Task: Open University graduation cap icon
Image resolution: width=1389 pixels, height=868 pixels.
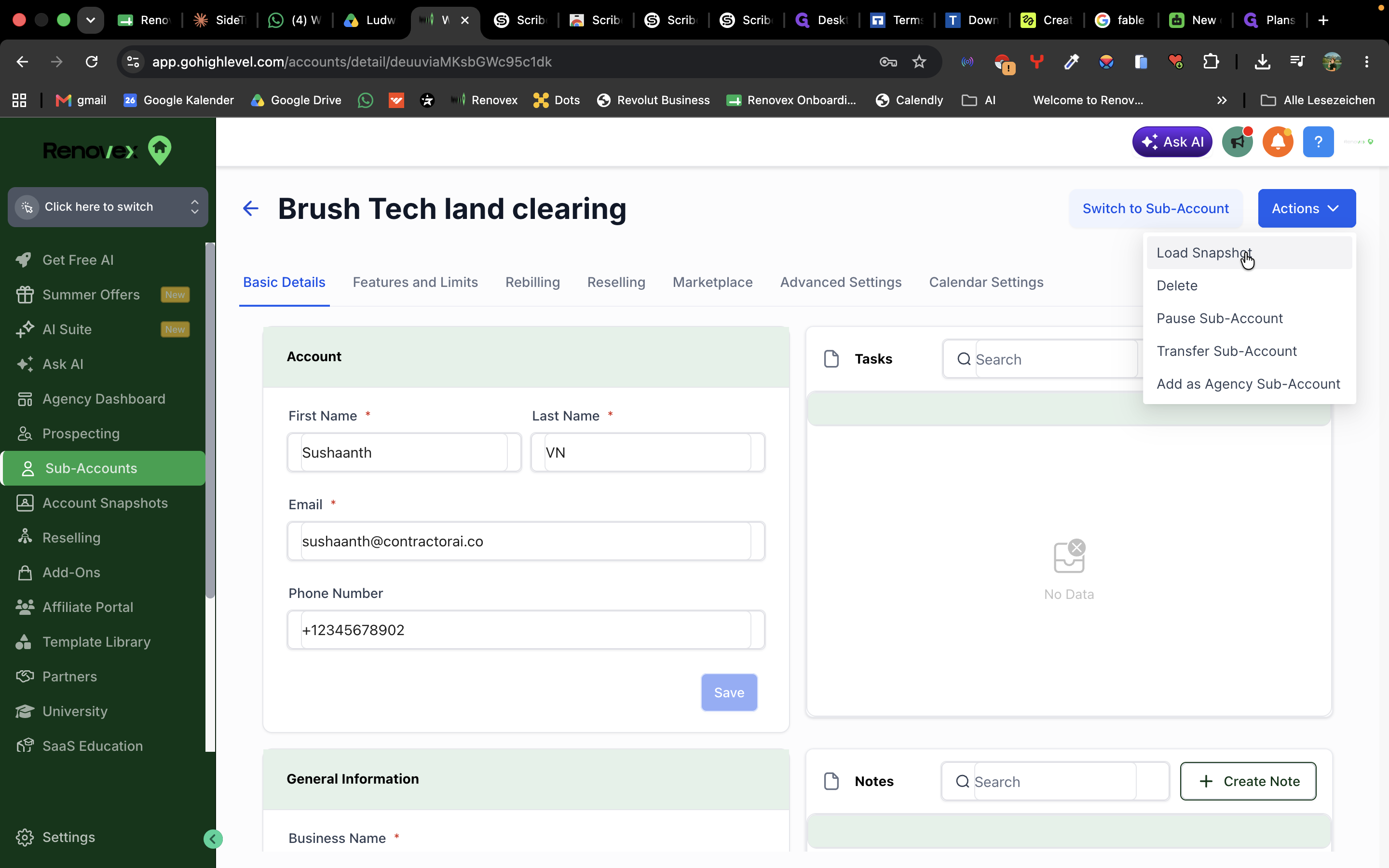Action: [24, 711]
